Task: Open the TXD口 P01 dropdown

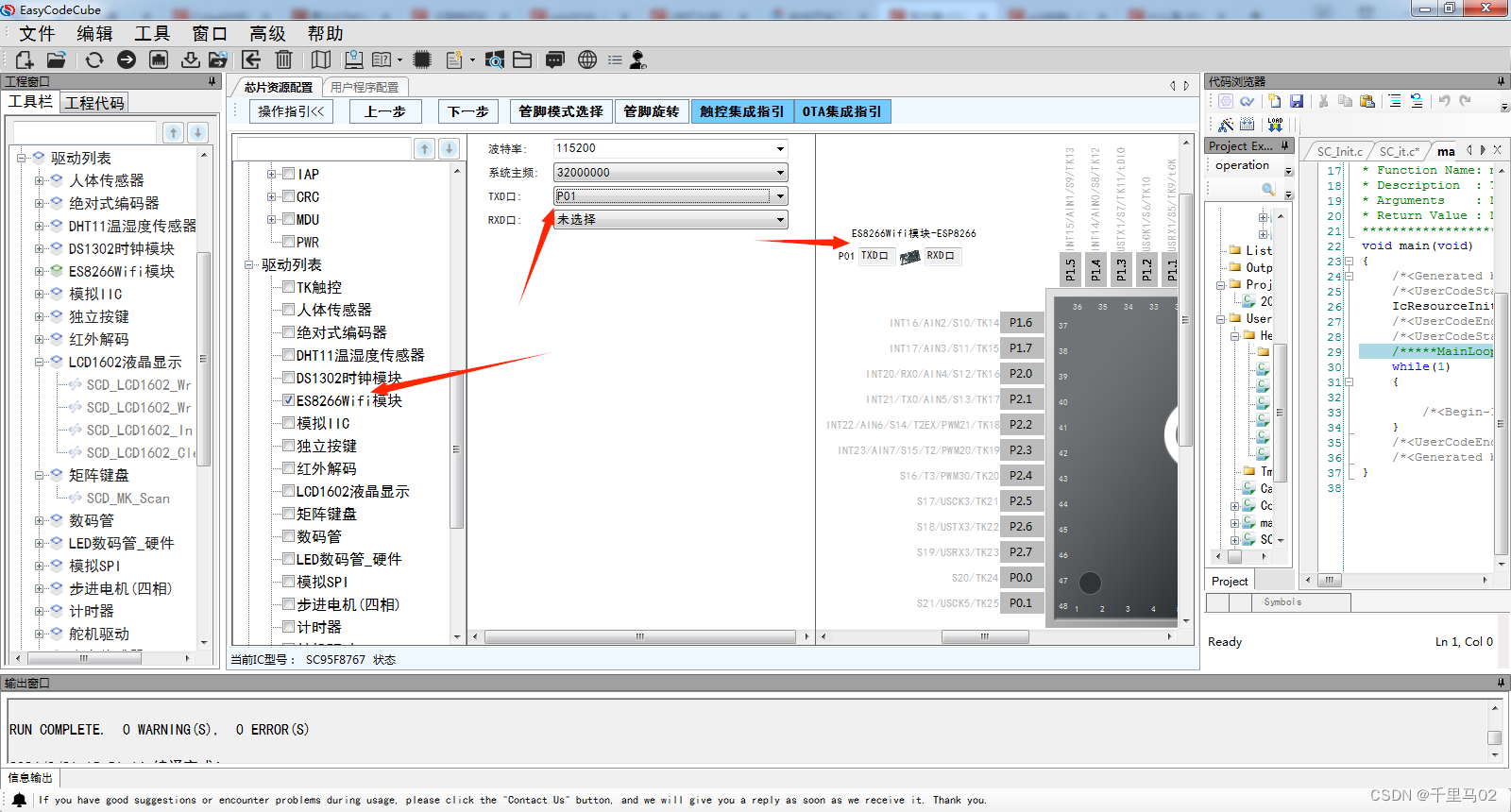Action: [780, 195]
